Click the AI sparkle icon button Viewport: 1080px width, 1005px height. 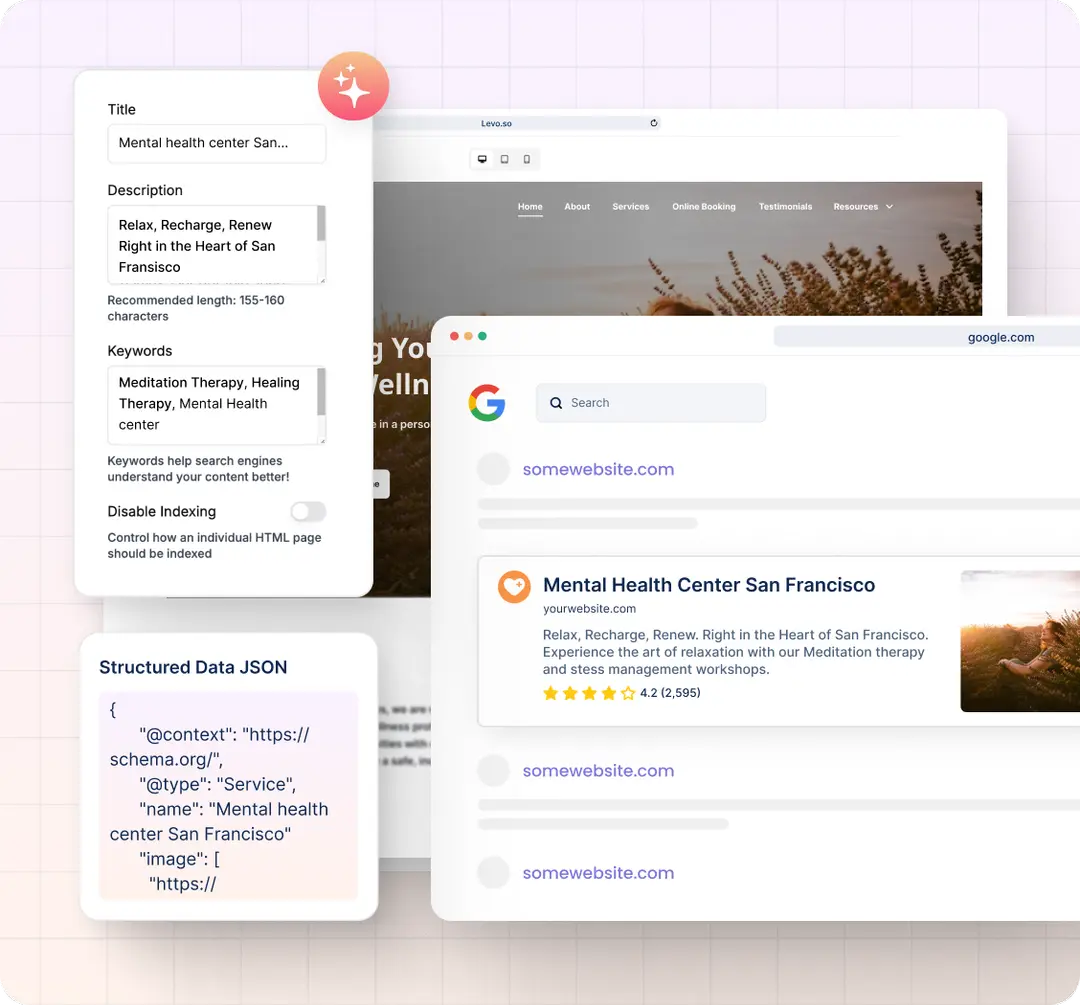pos(353,86)
